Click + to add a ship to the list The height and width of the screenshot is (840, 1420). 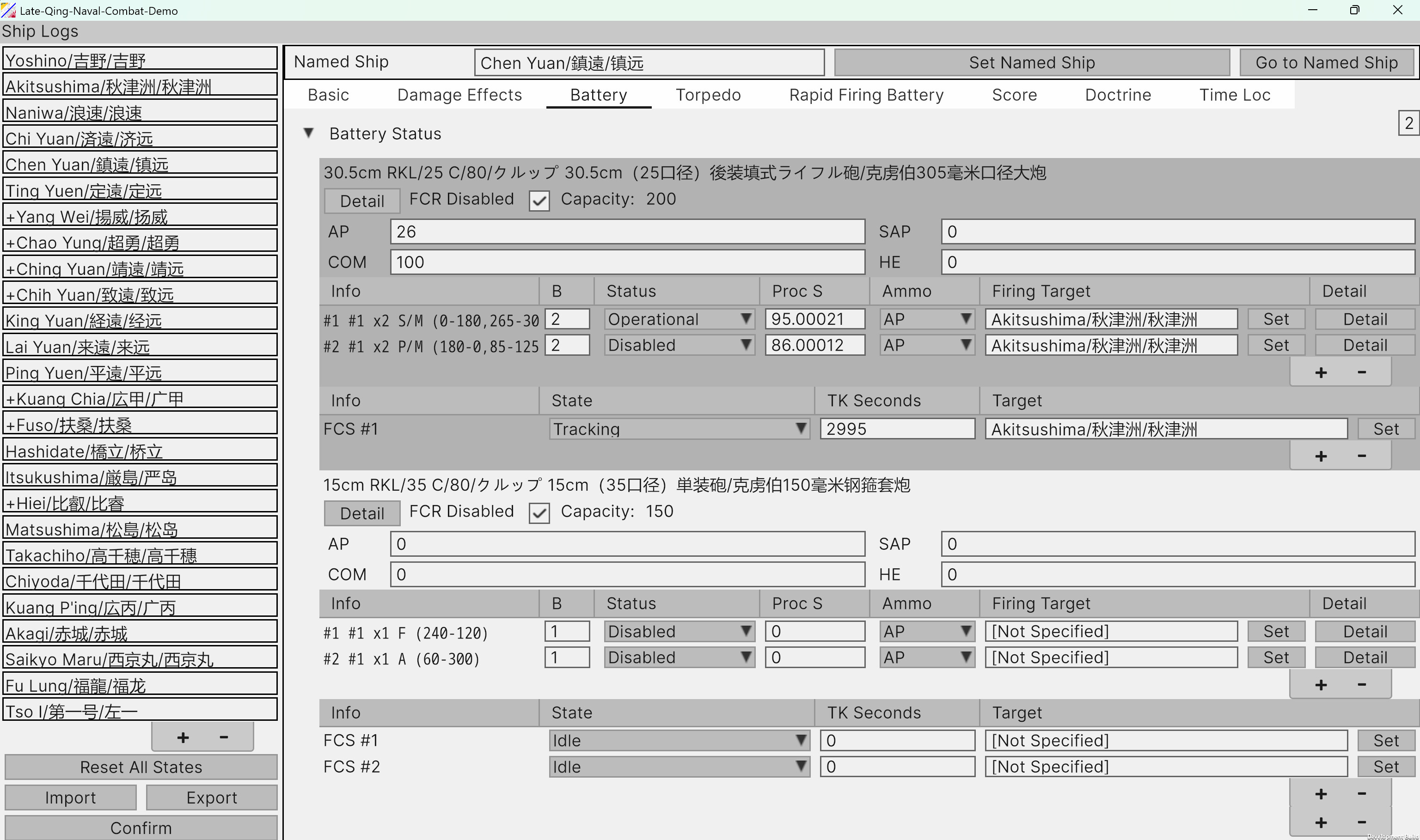click(182, 737)
